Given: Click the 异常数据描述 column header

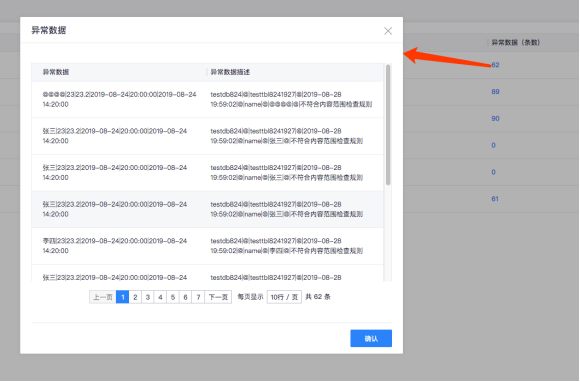Looking at the screenshot, I should (x=230, y=72).
